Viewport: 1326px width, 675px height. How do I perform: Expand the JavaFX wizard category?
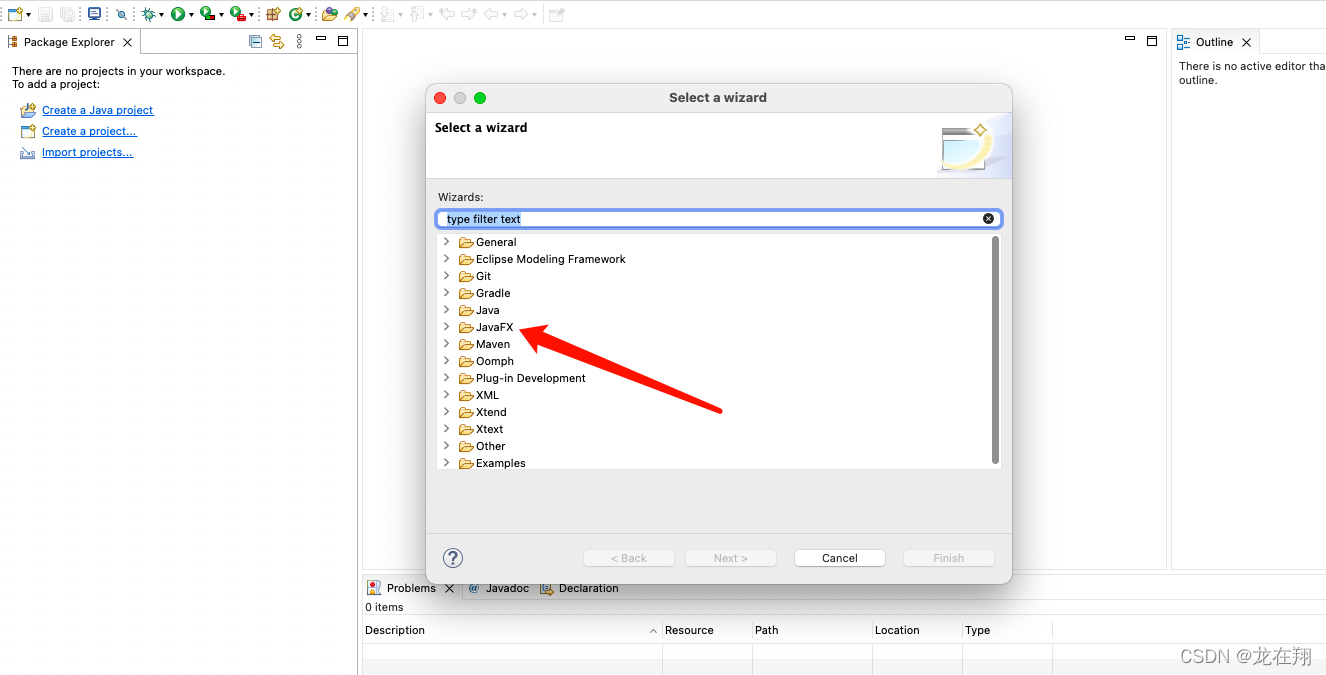click(447, 327)
